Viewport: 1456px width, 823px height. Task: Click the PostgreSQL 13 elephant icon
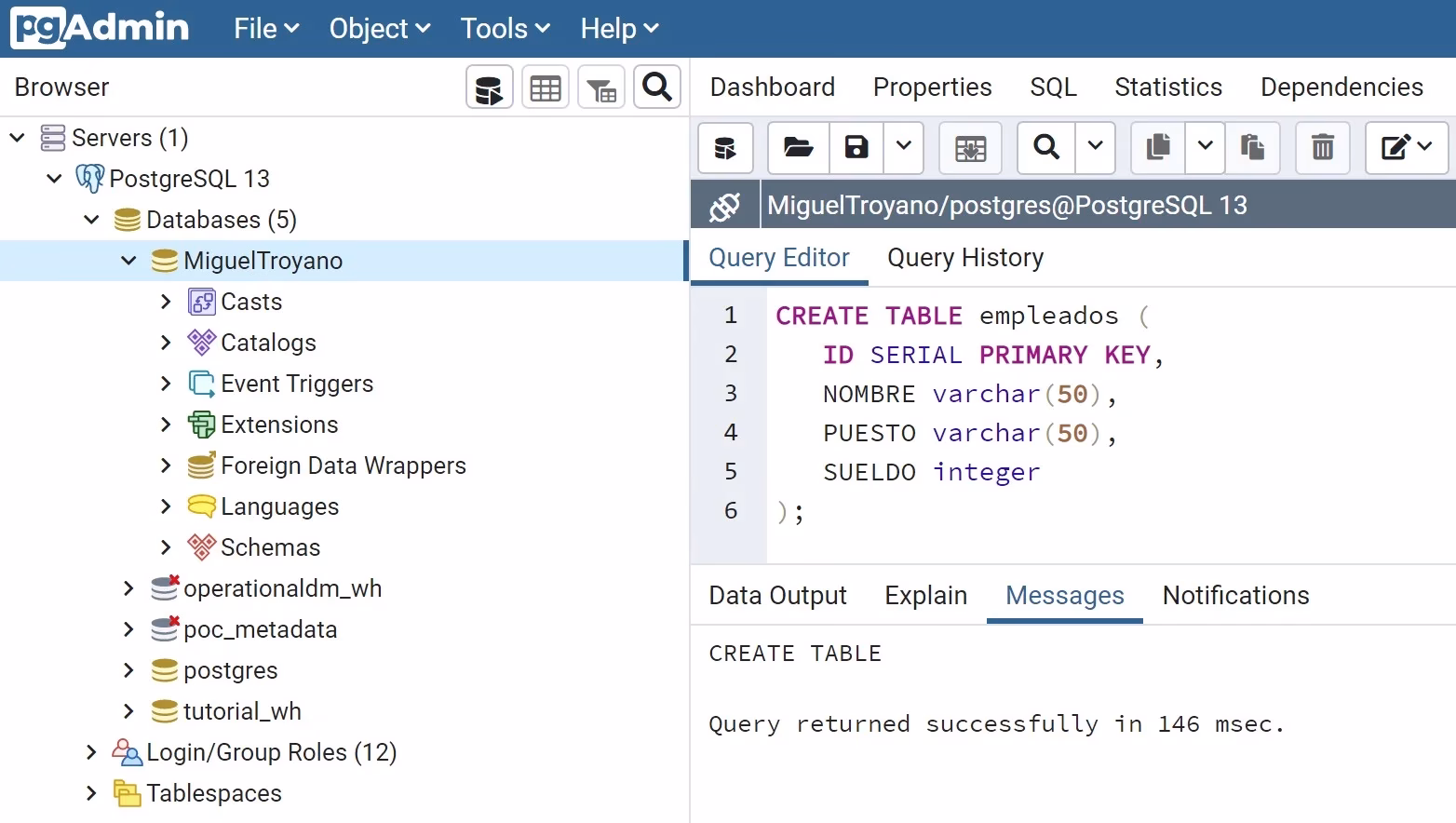pos(90,179)
